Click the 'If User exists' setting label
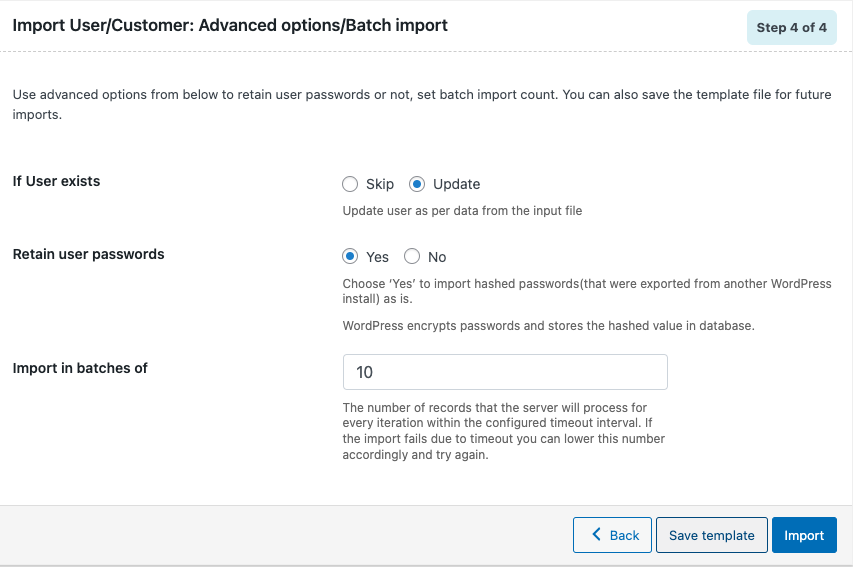853x567 pixels. pyautogui.click(x=57, y=181)
